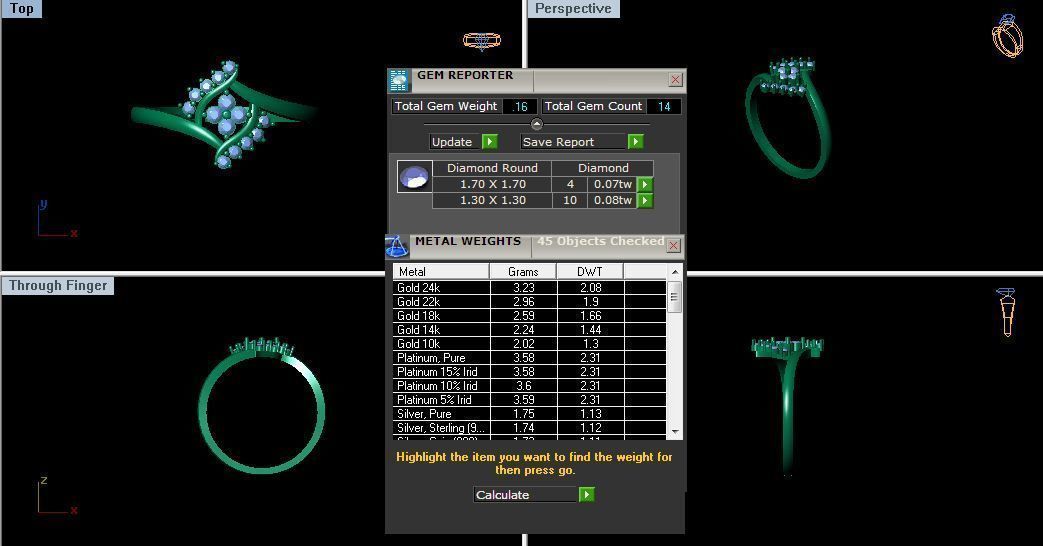This screenshot has width=1043, height=546.
Task: Close the Gem Reporter panel
Action: pyautogui.click(x=675, y=80)
